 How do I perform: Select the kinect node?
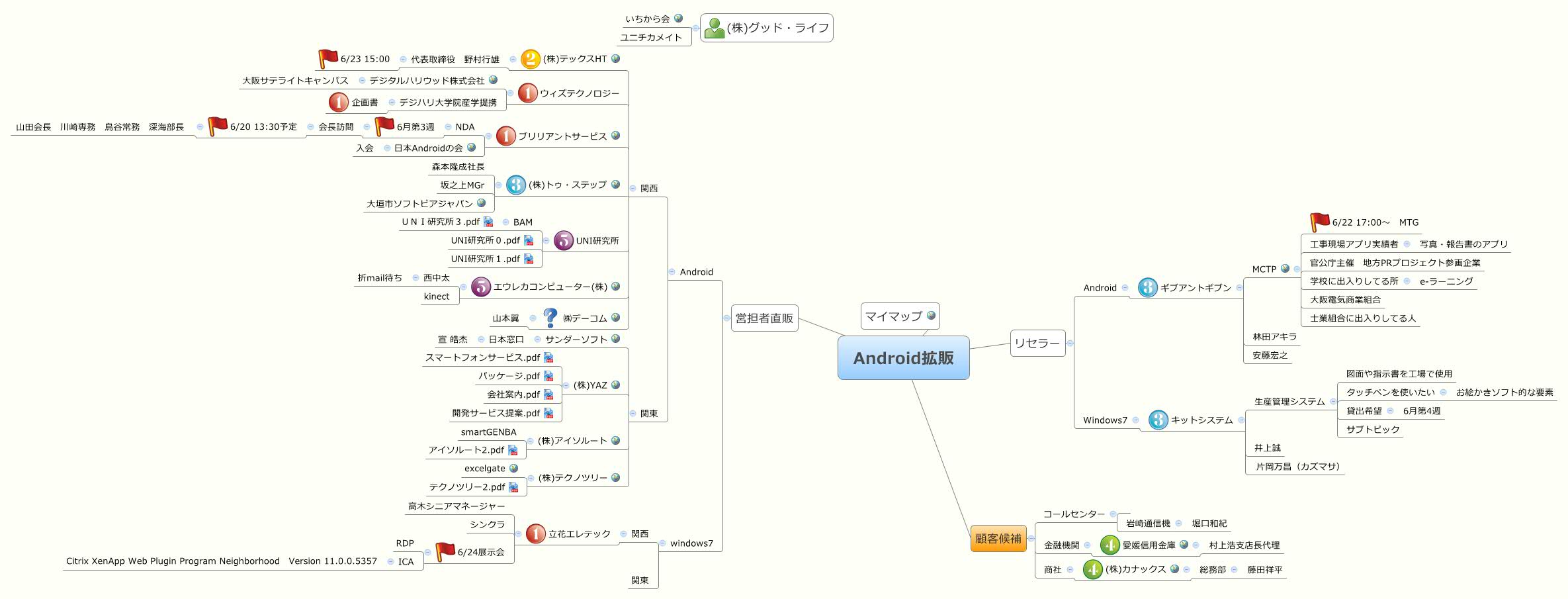[x=437, y=297]
